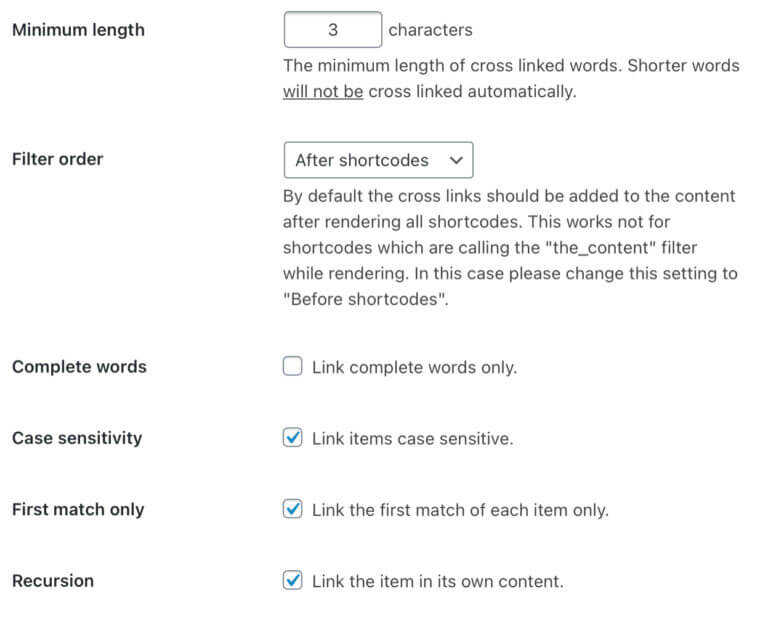Click the chevron arrow on After shortcodes
The width and height of the screenshot is (768, 623).
[x=456, y=160]
